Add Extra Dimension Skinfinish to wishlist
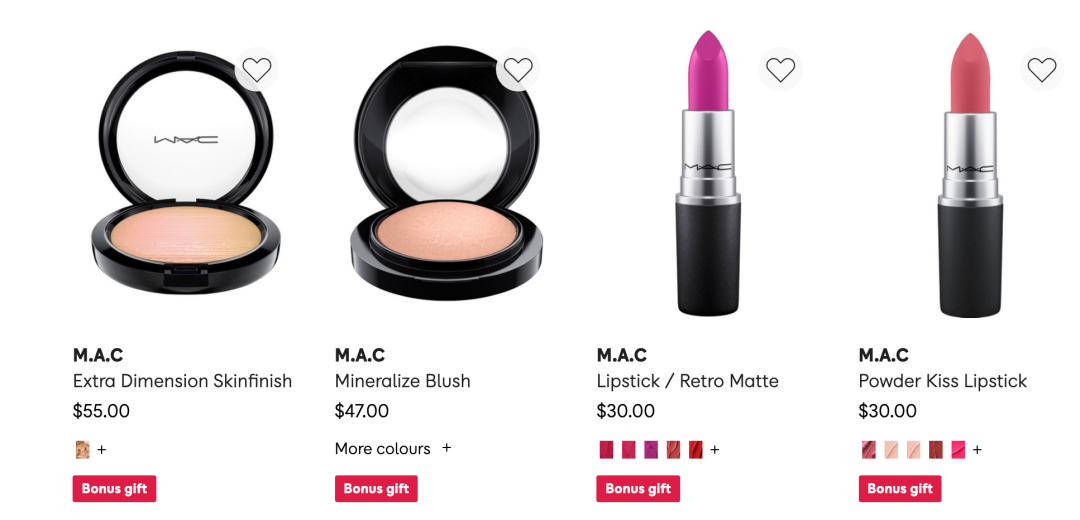1080x520 pixels. tap(257, 69)
